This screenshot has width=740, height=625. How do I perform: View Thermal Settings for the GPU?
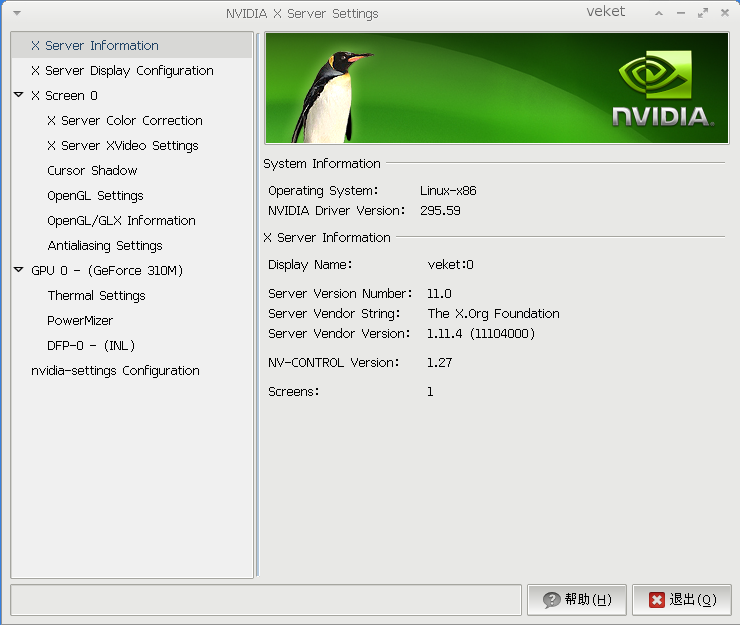point(96,296)
